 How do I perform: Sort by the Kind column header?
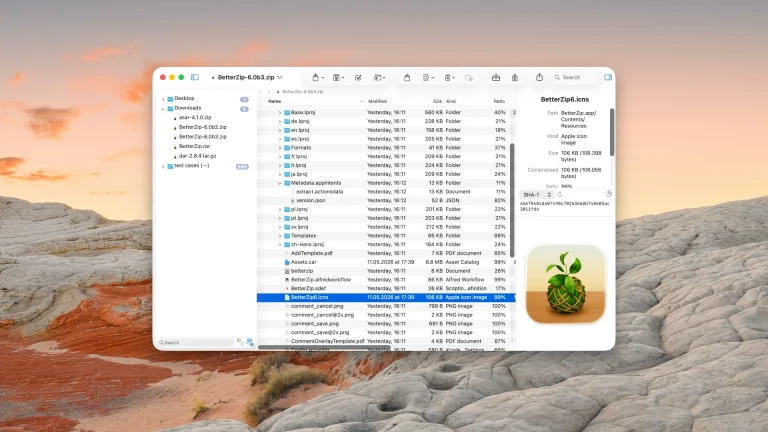[466, 101]
